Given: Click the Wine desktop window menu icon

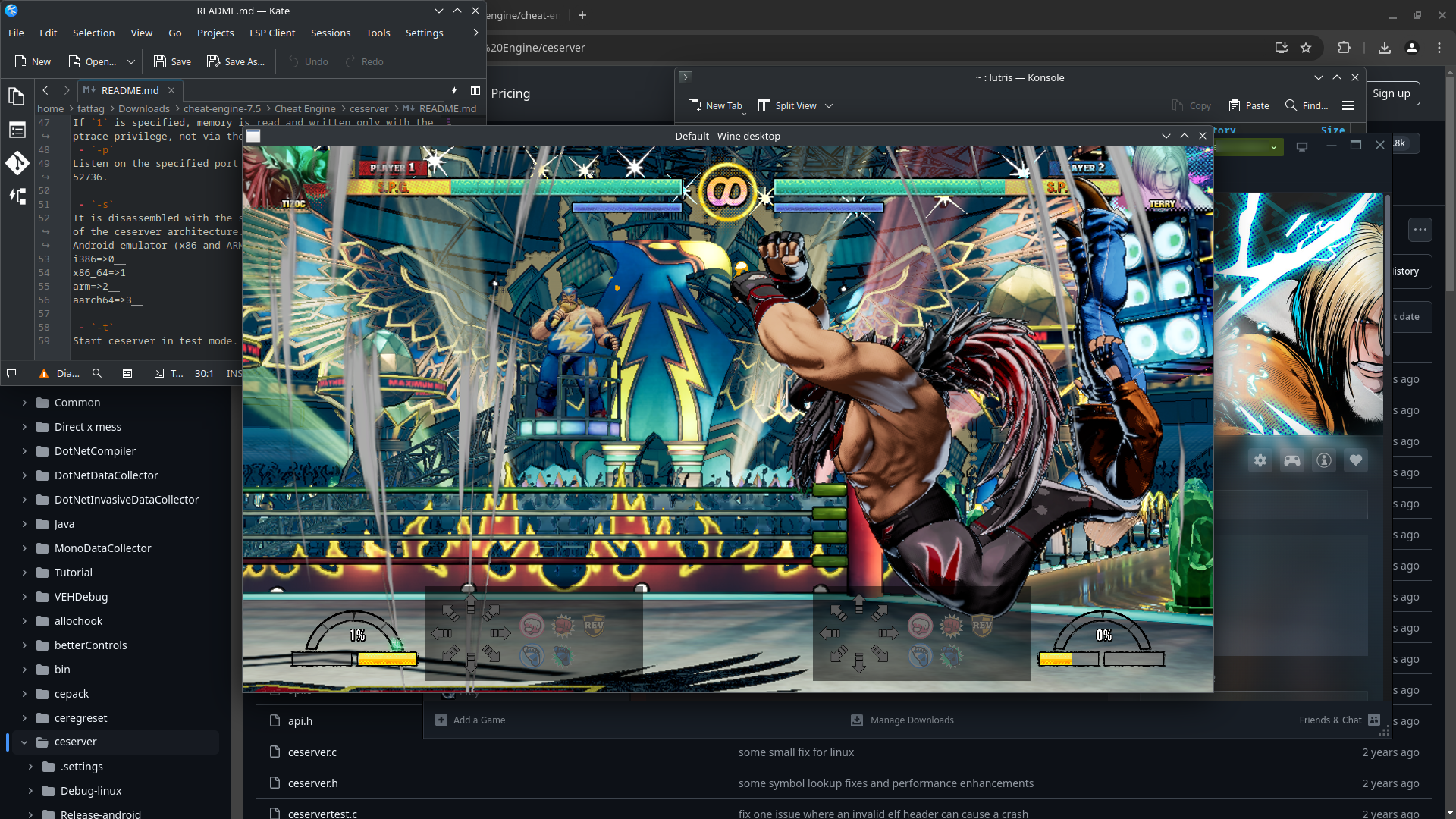Looking at the screenshot, I should [x=253, y=136].
